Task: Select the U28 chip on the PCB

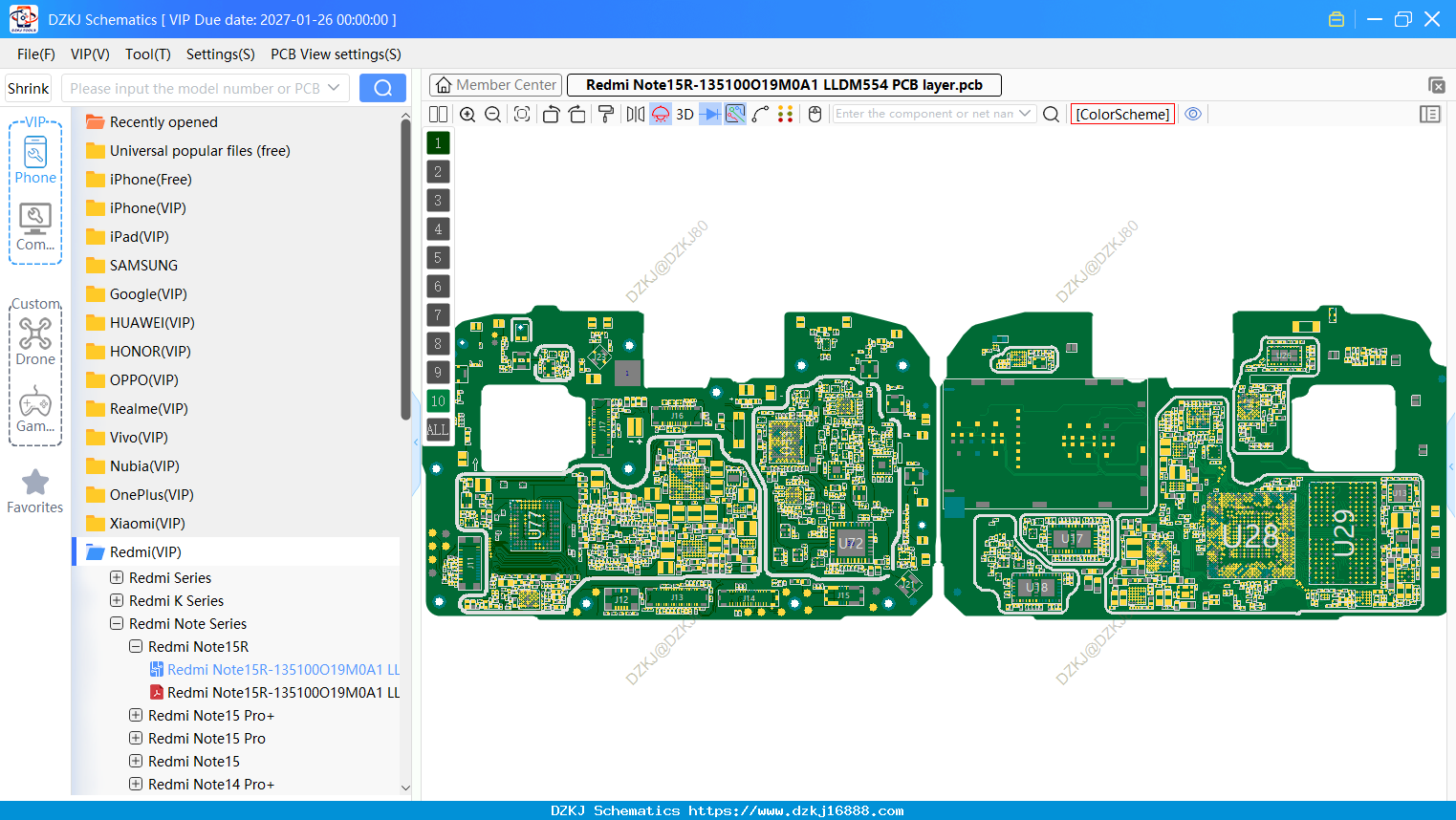Action: pyautogui.click(x=1250, y=537)
